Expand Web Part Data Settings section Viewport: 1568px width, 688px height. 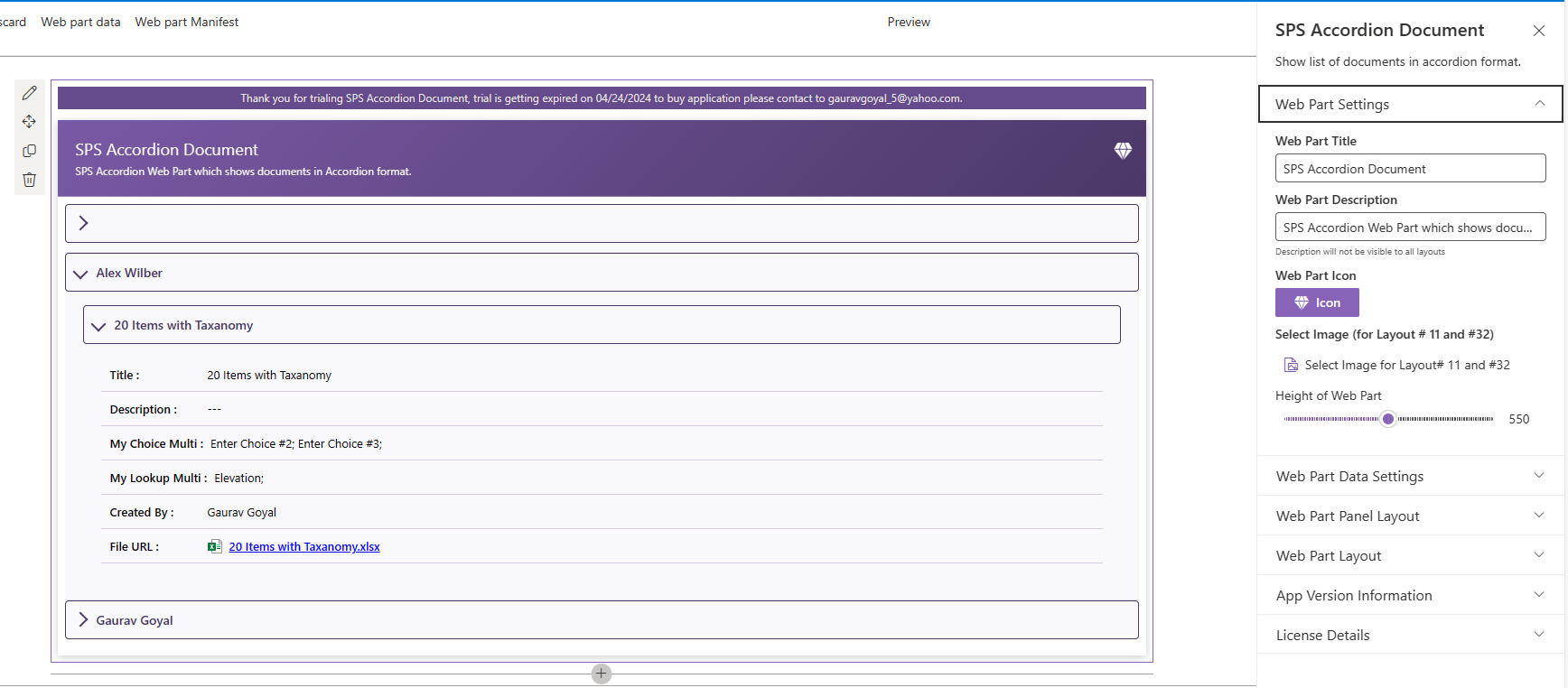(1410, 476)
